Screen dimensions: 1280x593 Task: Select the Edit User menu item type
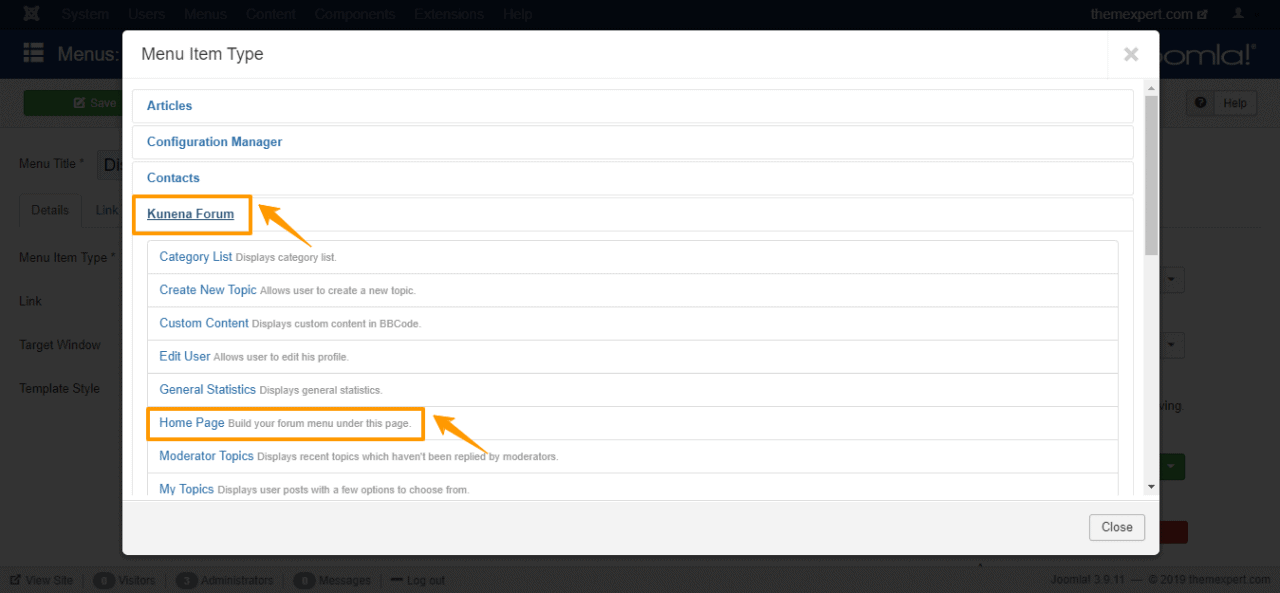pyautogui.click(x=185, y=356)
